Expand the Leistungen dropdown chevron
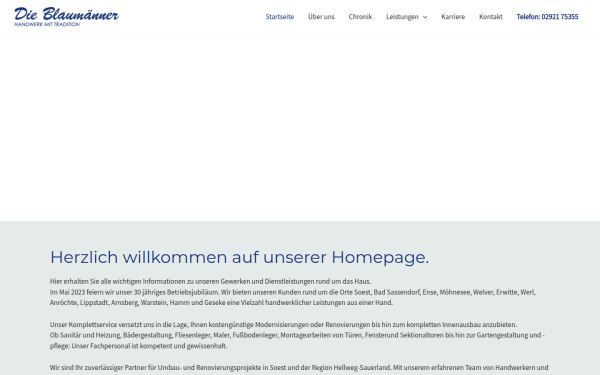 [x=425, y=17]
